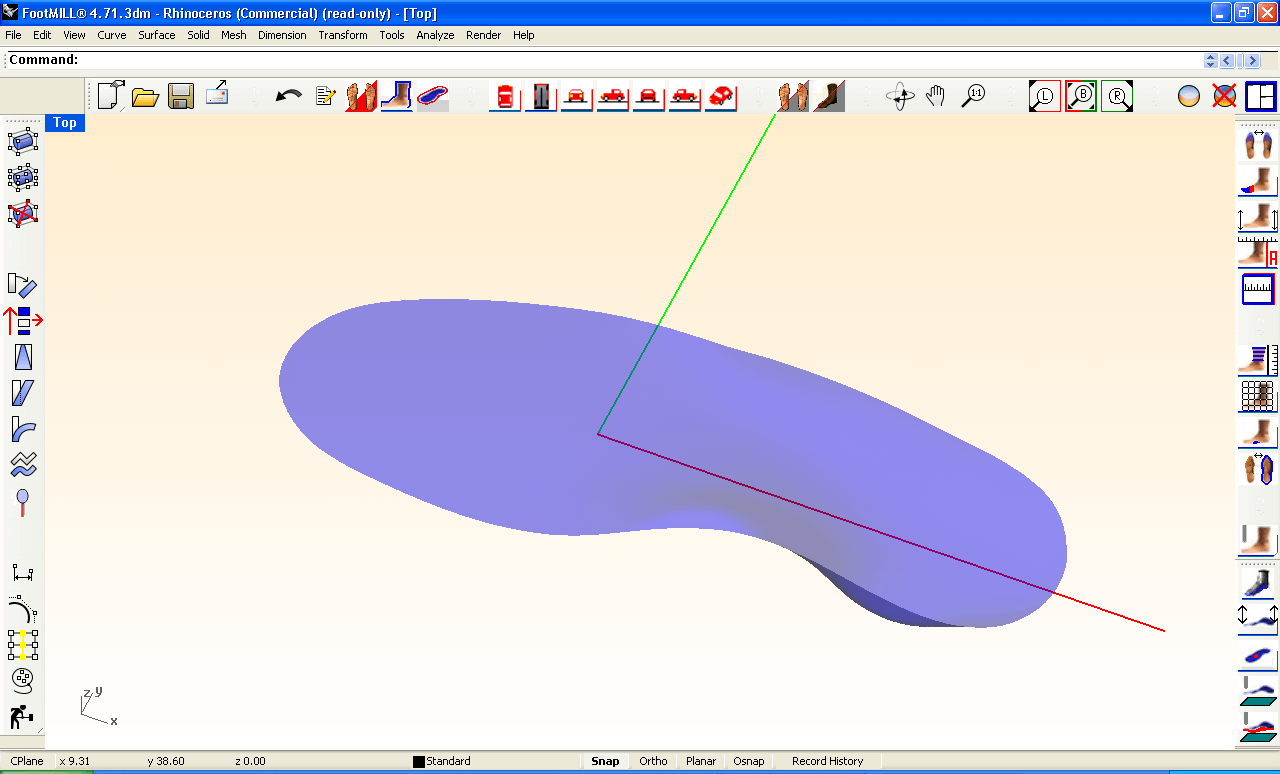This screenshot has height=774, width=1280.
Task: Toggle Ortho mode in status bar
Action: click(653, 761)
